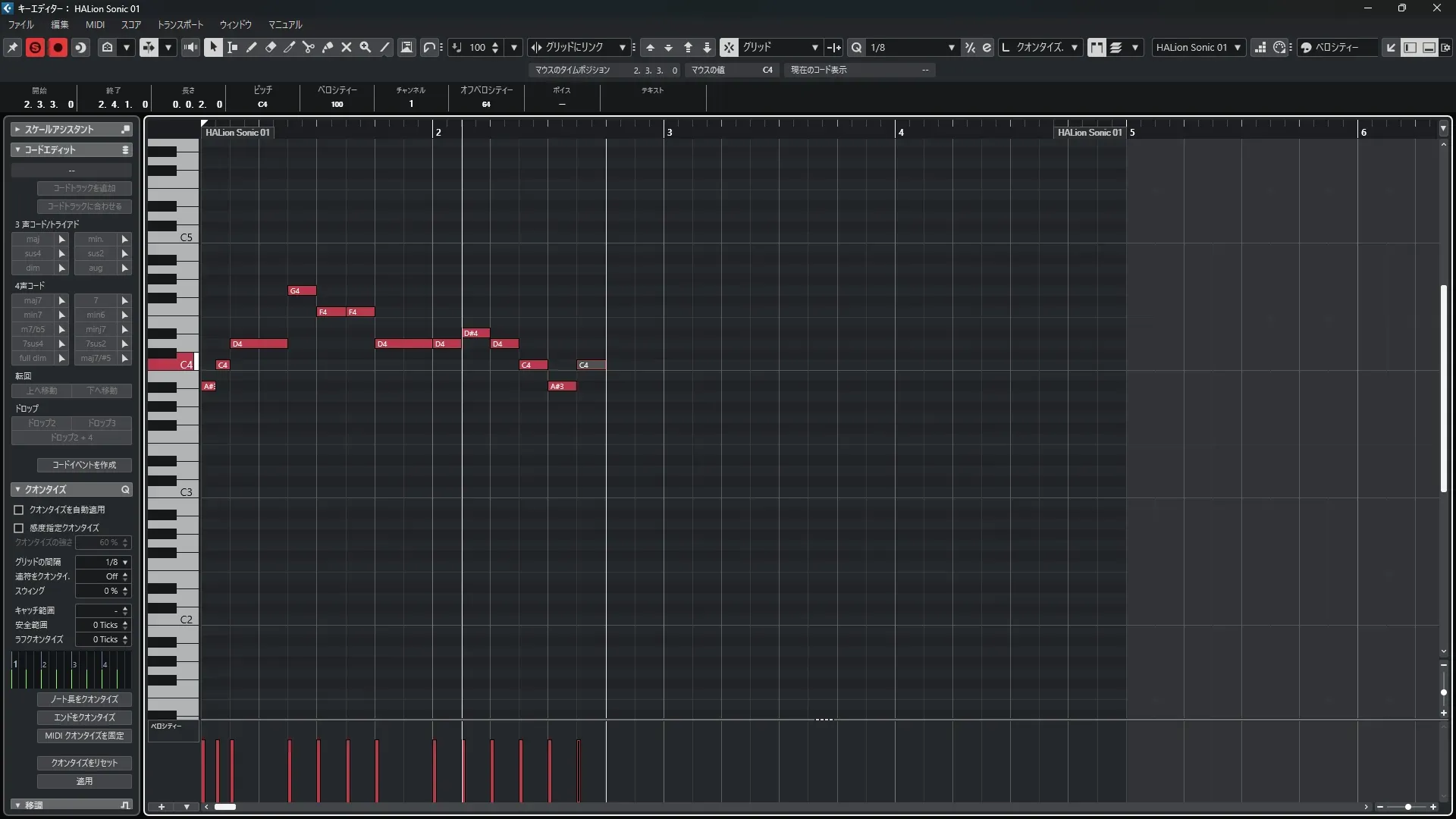Choose the Split scissors tool
This screenshot has height=819, width=1456.
coord(309,47)
